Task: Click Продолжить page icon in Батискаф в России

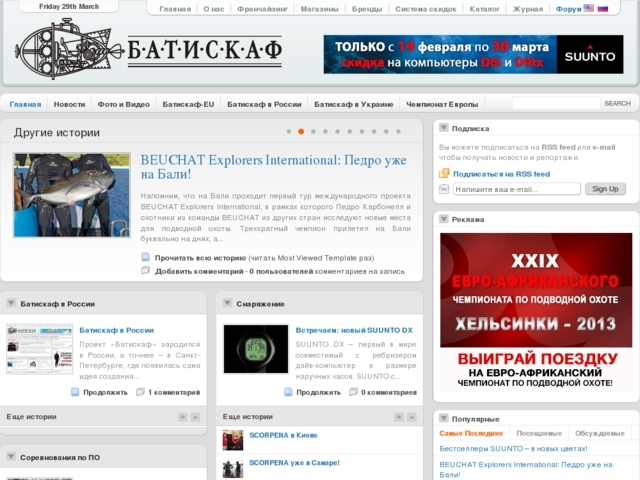Action: [75, 392]
